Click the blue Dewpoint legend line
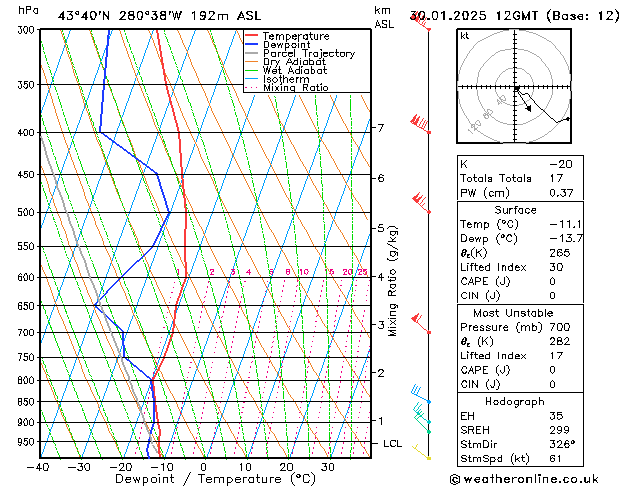The width and height of the screenshot is (629, 486). (251, 45)
